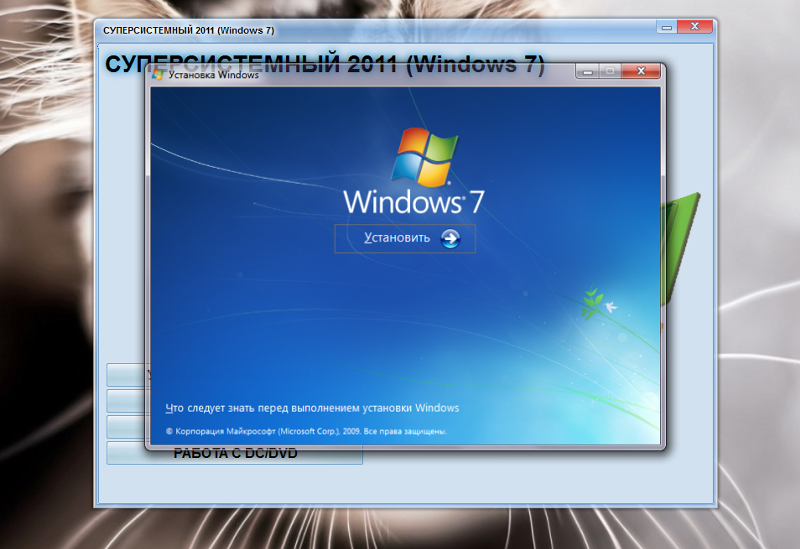
Task: Click the Установить install button
Action: click(405, 238)
